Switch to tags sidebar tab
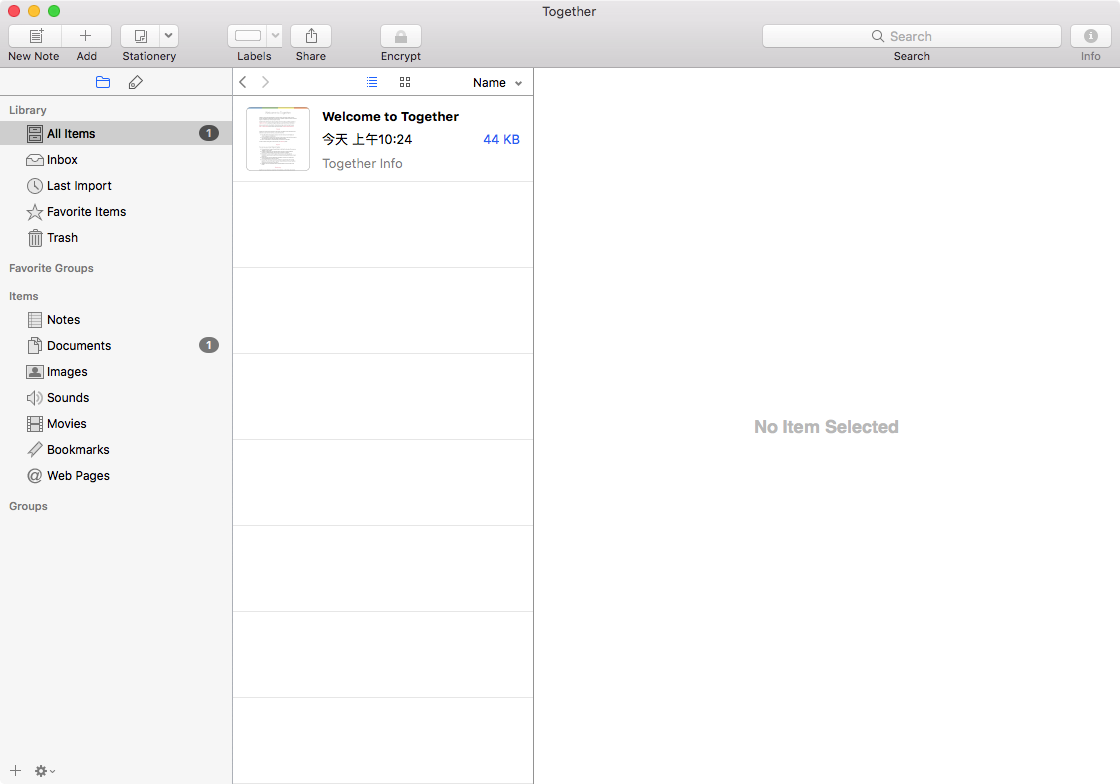The width and height of the screenshot is (1120, 784). [x=136, y=82]
